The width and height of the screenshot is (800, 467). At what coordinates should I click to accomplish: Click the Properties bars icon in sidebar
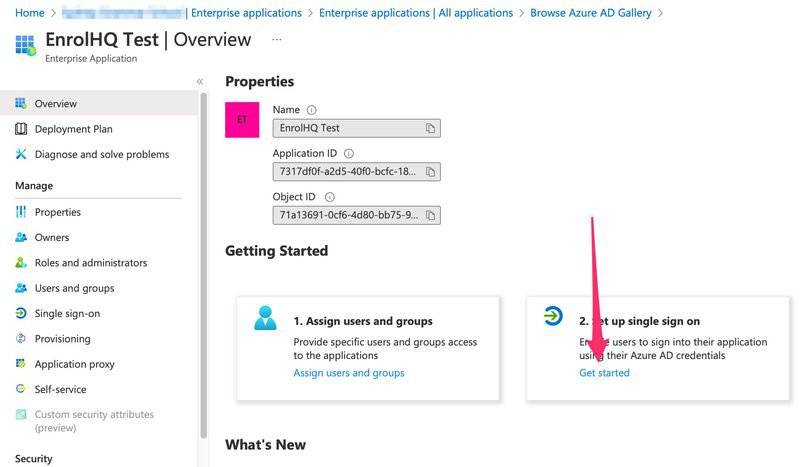point(21,212)
